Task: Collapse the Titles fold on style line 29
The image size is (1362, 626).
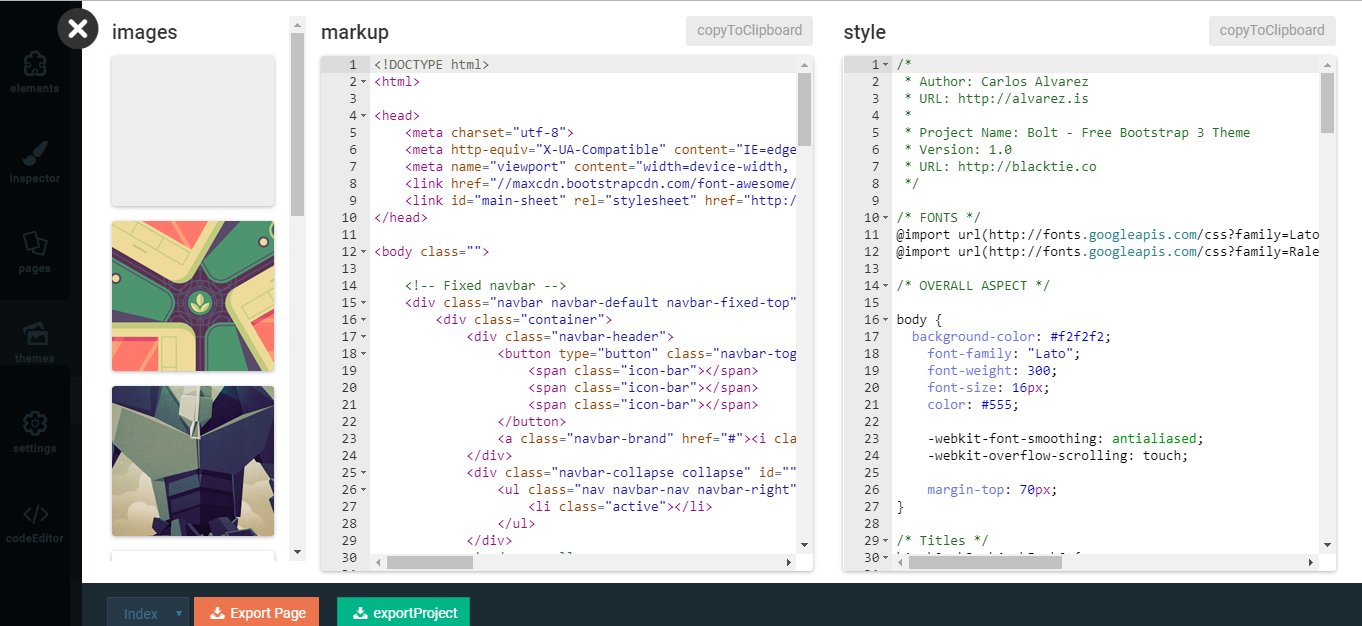Action: point(886,541)
